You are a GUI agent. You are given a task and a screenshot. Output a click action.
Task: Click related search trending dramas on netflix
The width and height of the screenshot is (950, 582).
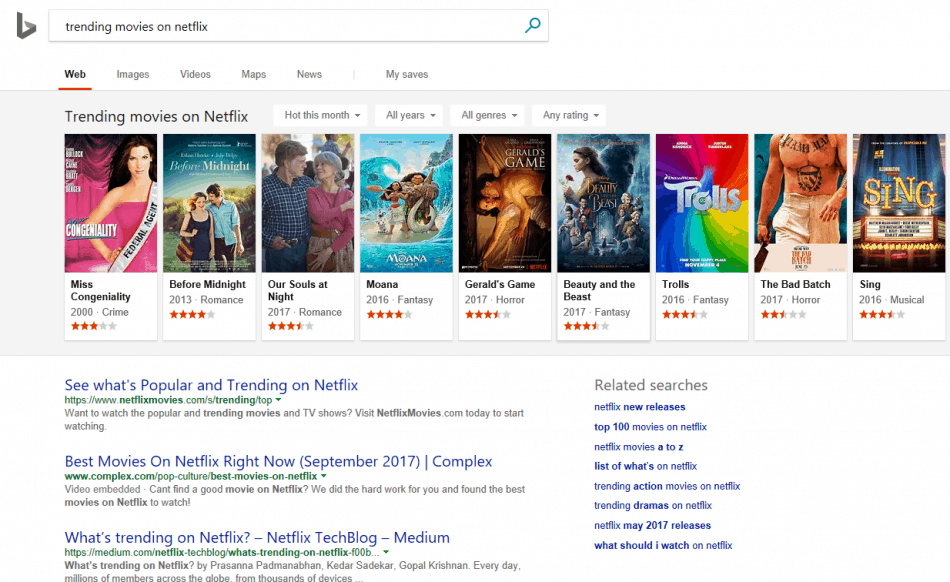point(653,506)
